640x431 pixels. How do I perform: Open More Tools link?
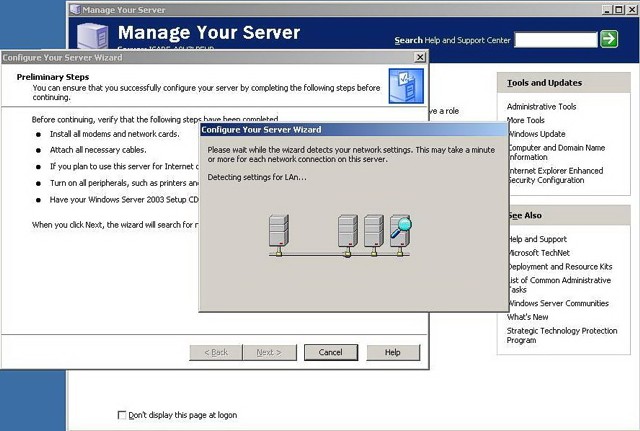point(526,120)
